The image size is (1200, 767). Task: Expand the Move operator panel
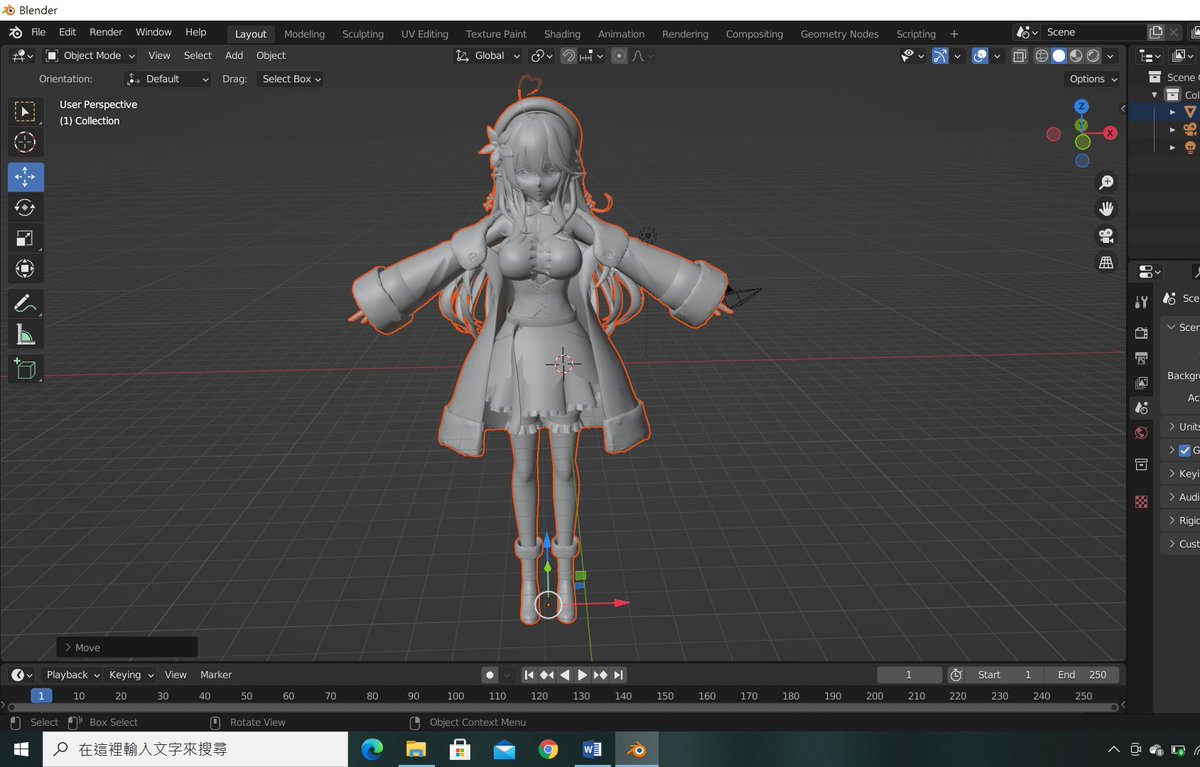[x=127, y=647]
